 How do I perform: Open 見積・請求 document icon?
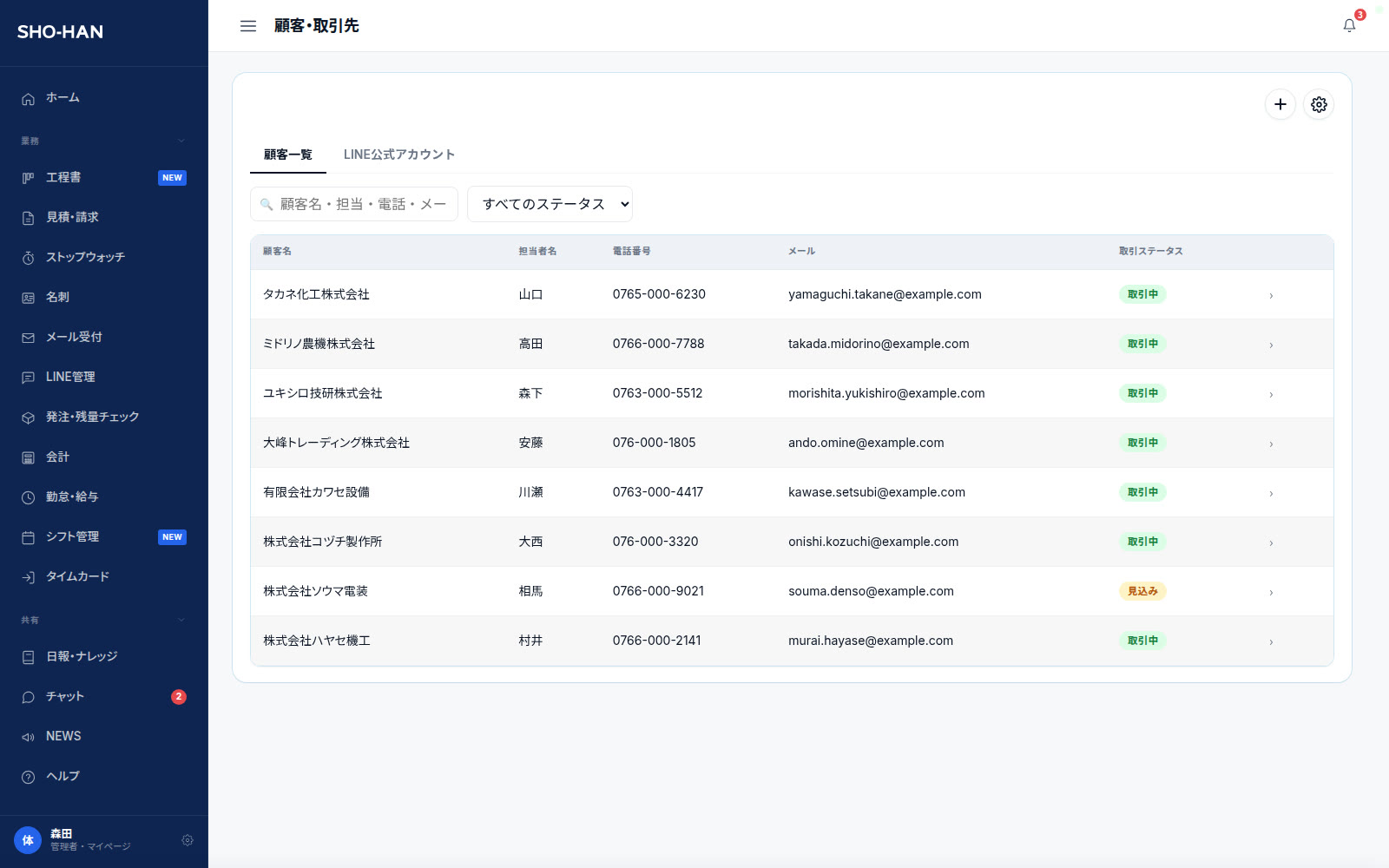click(28, 218)
